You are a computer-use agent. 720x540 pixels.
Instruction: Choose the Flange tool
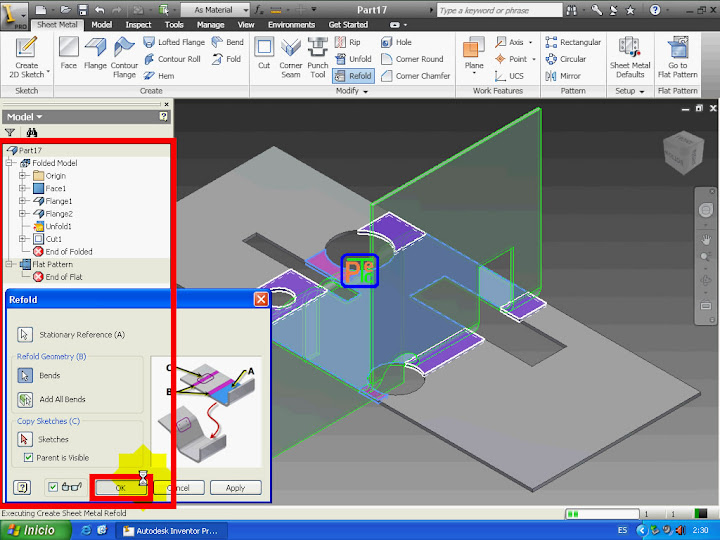pyautogui.click(x=95, y=53)
